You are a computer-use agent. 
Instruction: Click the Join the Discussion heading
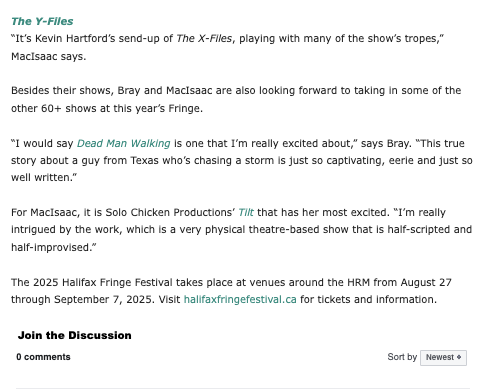pos(75,335)
